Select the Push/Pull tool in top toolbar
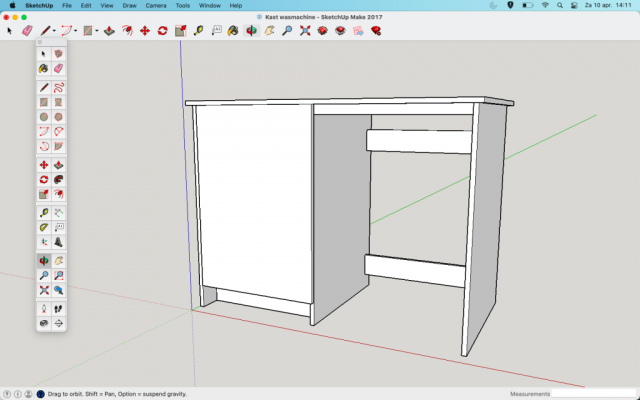This screenshot has height=400, width=640. [109, 31]
